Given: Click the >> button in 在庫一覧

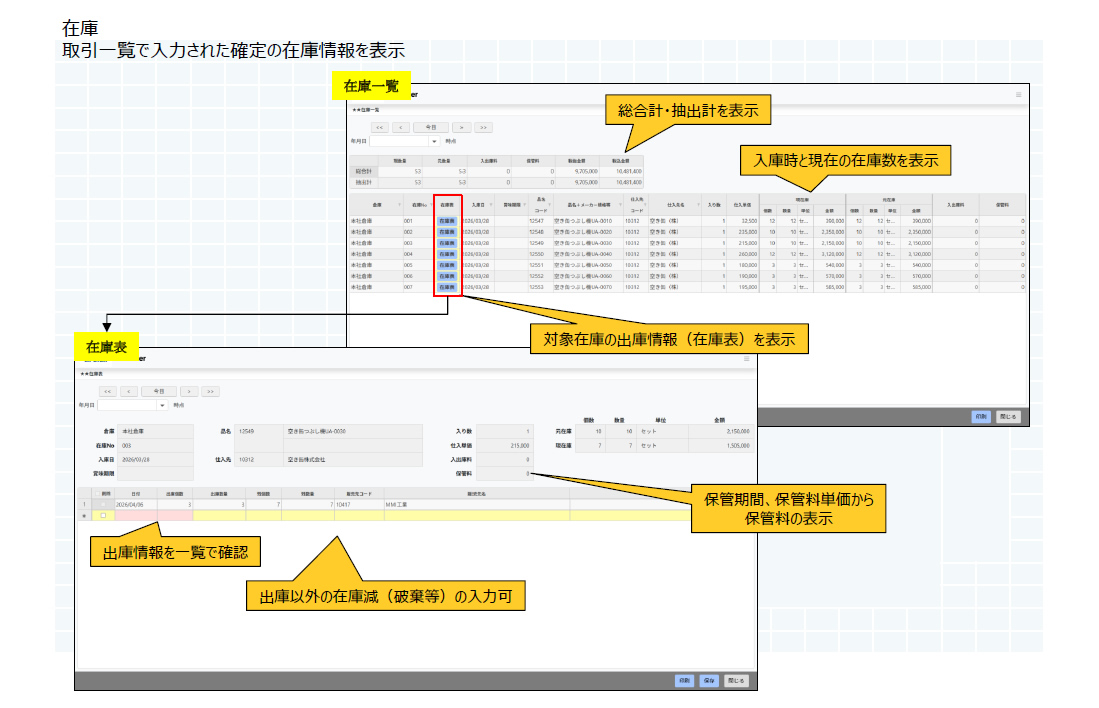Looking at the screenshot, I should coord(483,127).
